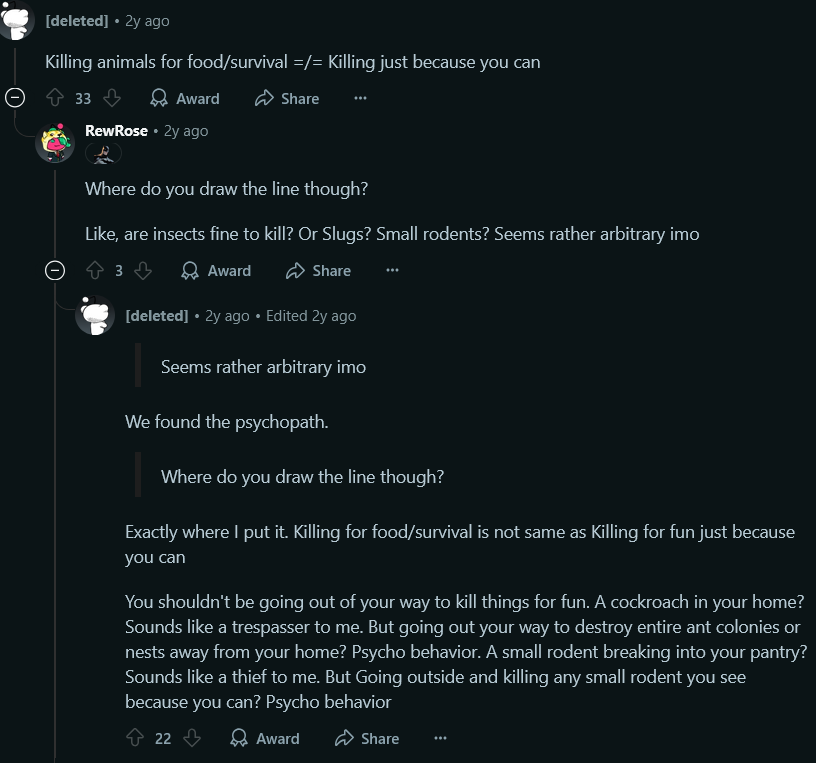Image resolution: width=816 pixels, height=763 pixels.
Task: Open more options on RewRose's comment
Action: click(x=392, y=270)
